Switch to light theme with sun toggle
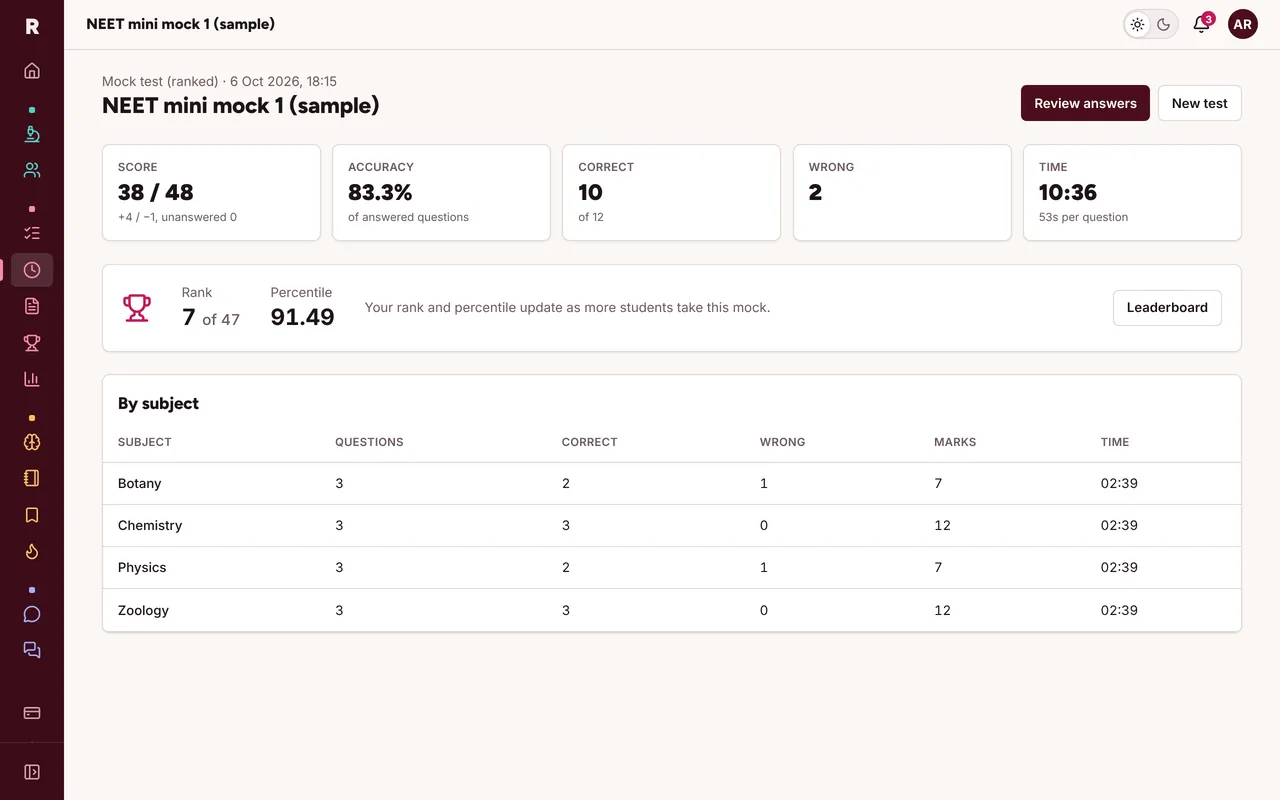1280x800 pixels. pyautogui.click(x=1138, y=25)
